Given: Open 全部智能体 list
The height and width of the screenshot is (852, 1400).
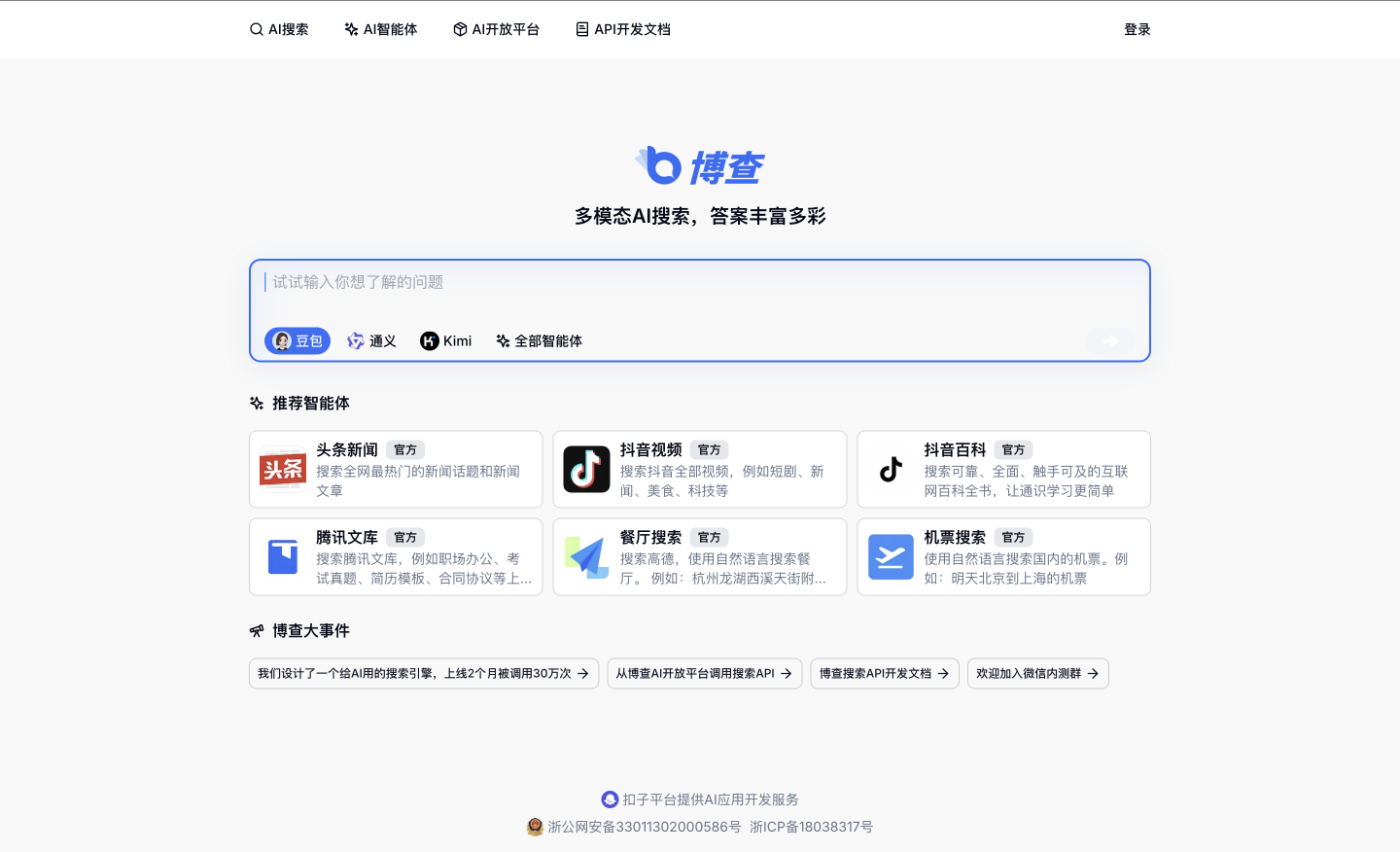Looking at the screenshot, I should tap(540, 340).
